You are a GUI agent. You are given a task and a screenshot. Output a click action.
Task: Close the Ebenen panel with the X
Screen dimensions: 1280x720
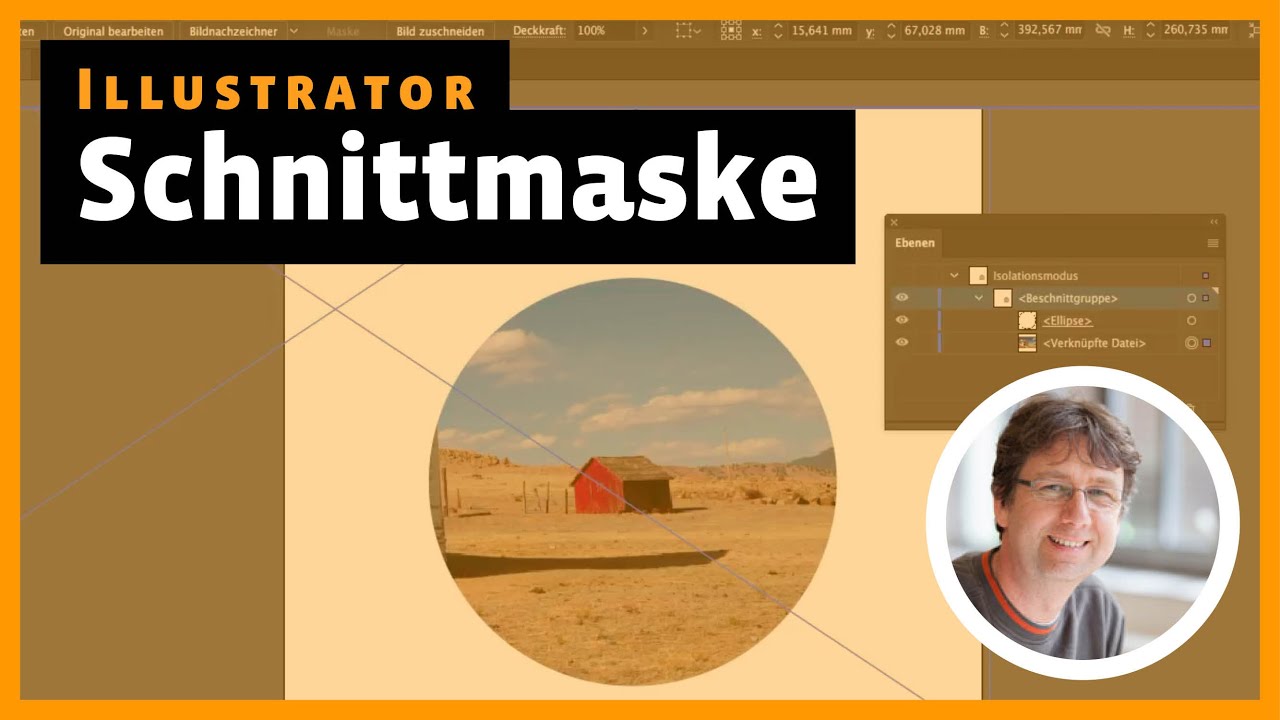[894, 222]
